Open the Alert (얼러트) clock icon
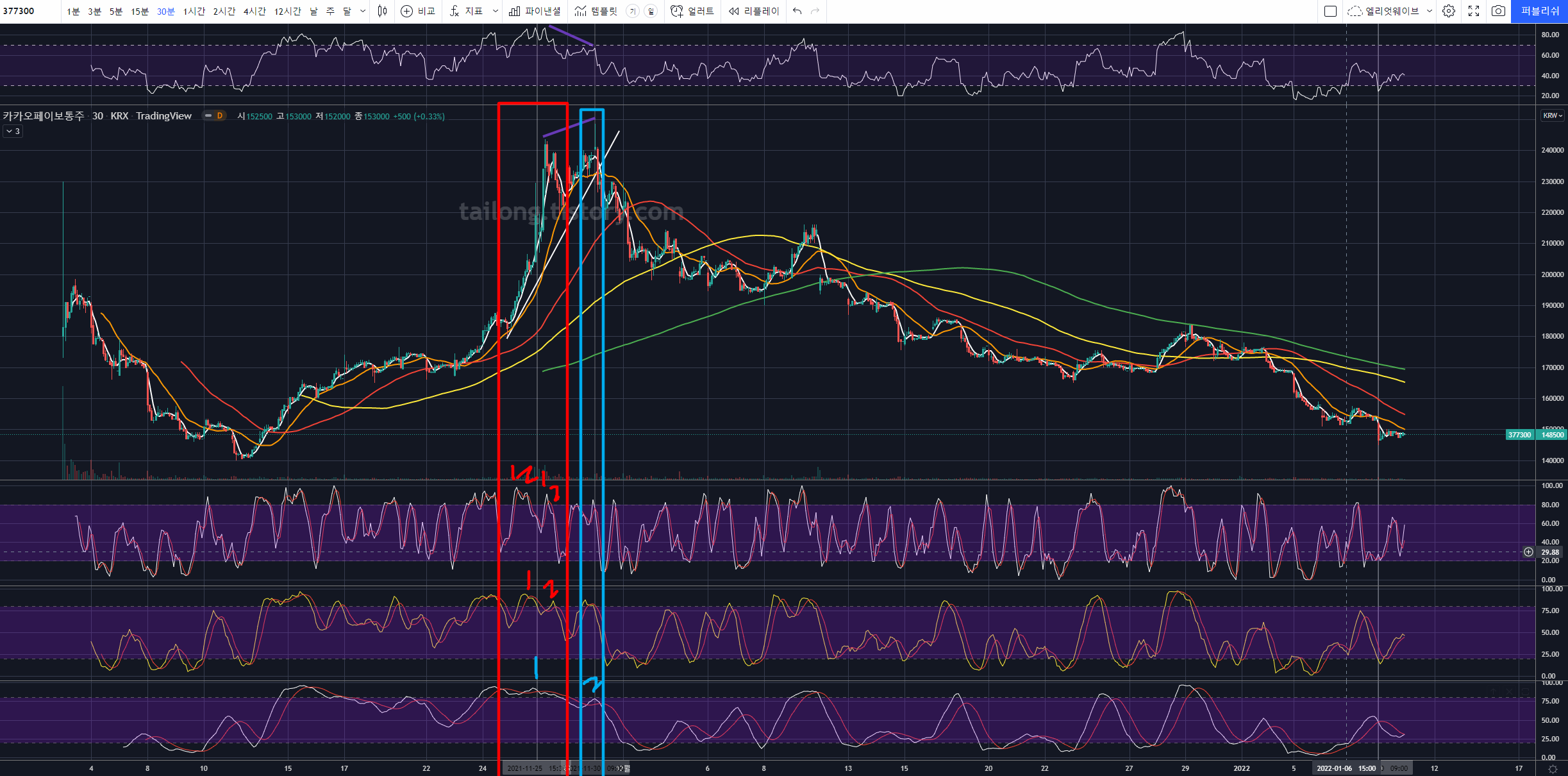Image resolution: width=1568 pixels, height=776 pixels. 677,11
